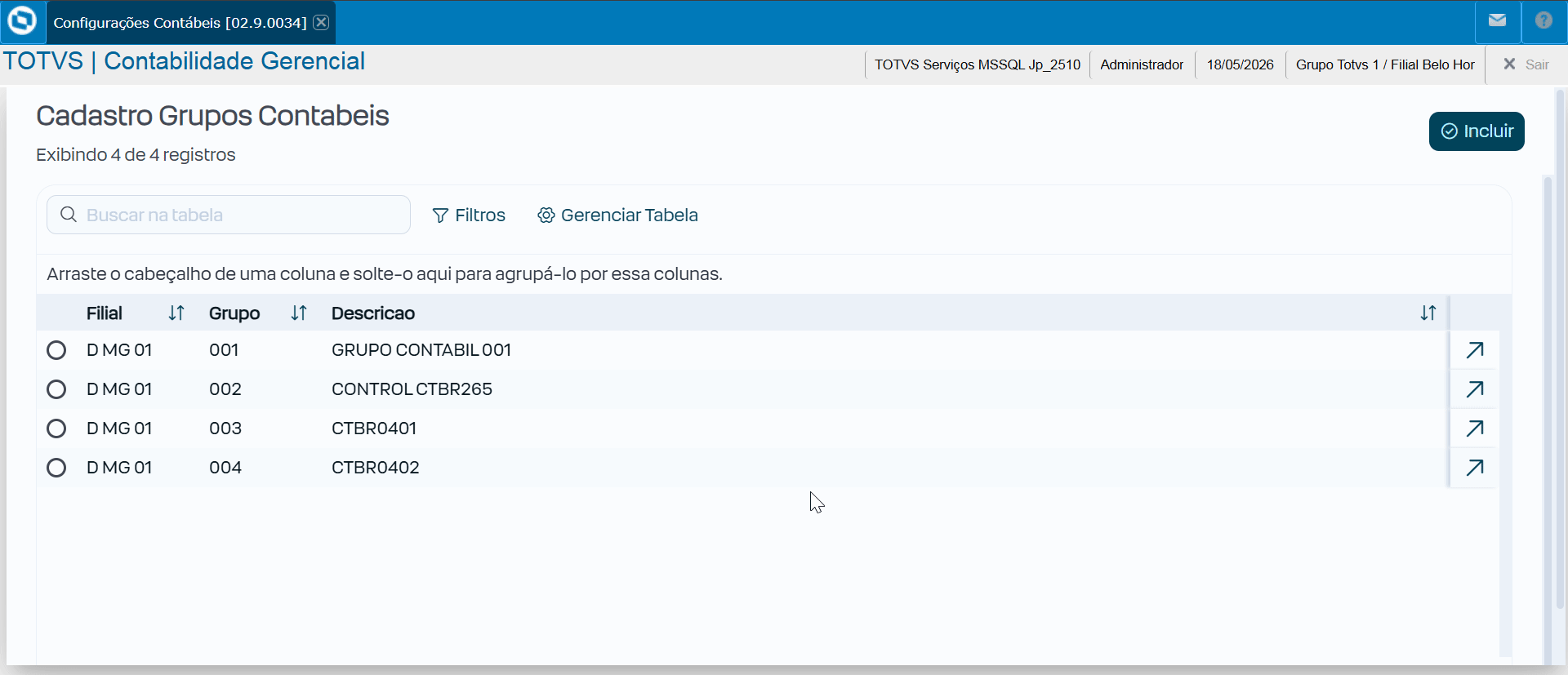Image resolution: width=1568 pixels, height=675 pixels.
Task: Click the Descricao column header
Action: pyautogui.click(x=373, y=313)
